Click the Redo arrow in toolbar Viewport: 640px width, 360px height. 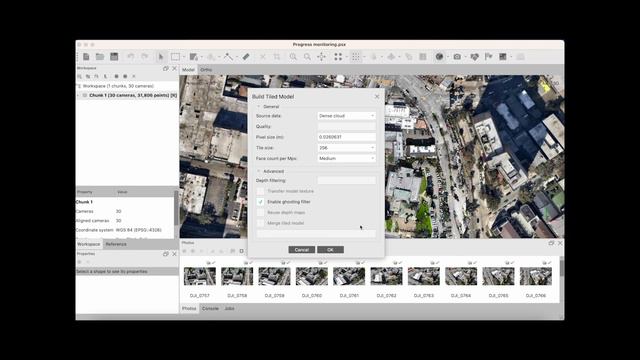(x=144, y=57)
